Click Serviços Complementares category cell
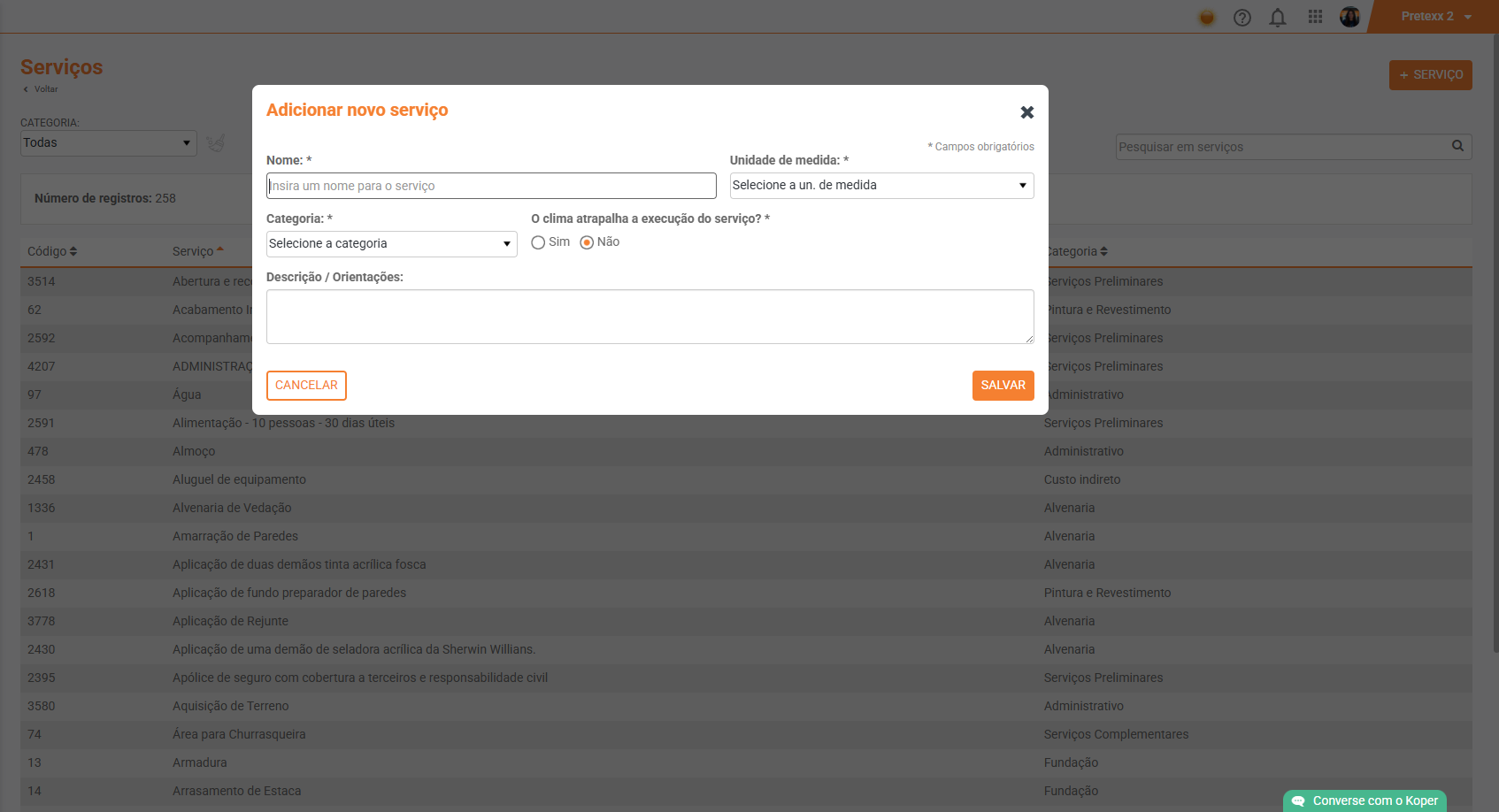The height and width of the screenshot is (812, 1499). point(1116,734)
